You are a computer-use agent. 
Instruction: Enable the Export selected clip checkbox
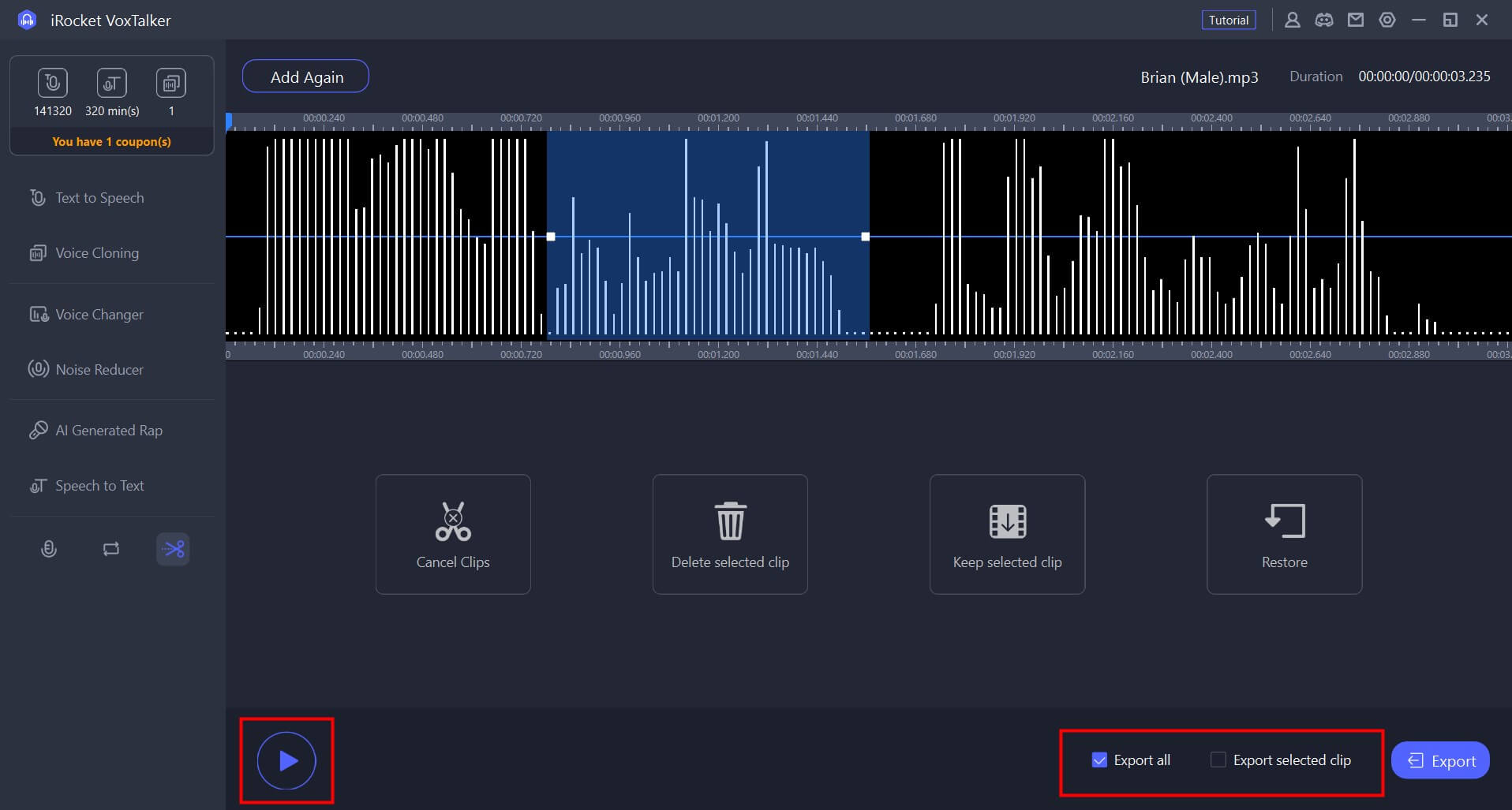(1218, 760)
